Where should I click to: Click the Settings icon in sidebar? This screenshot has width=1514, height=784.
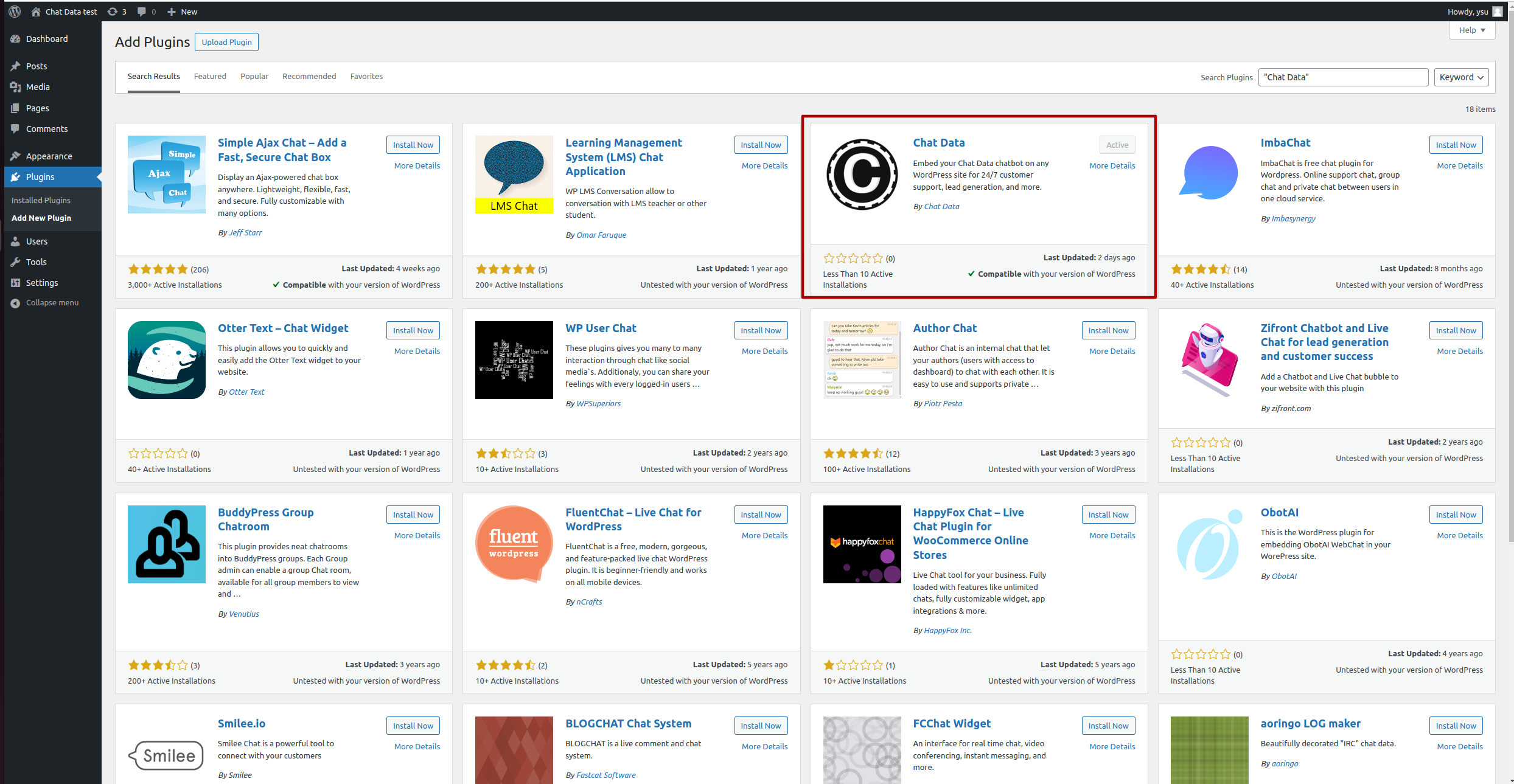[15, 283]
